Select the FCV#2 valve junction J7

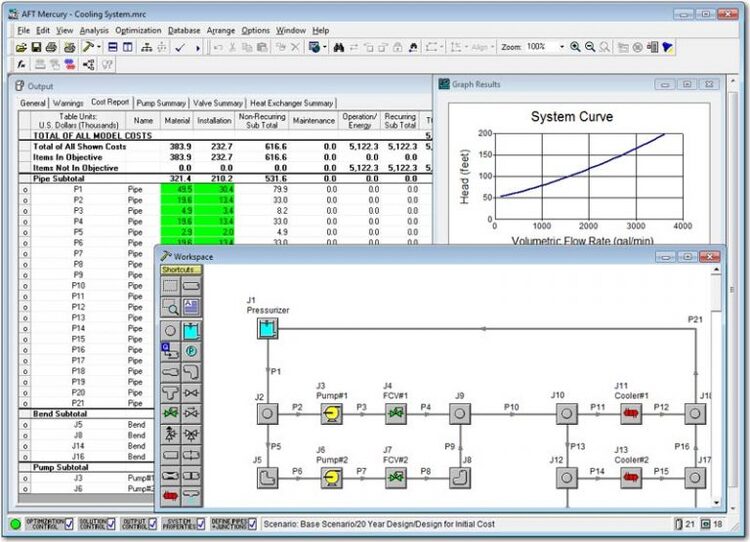[395, 476]
